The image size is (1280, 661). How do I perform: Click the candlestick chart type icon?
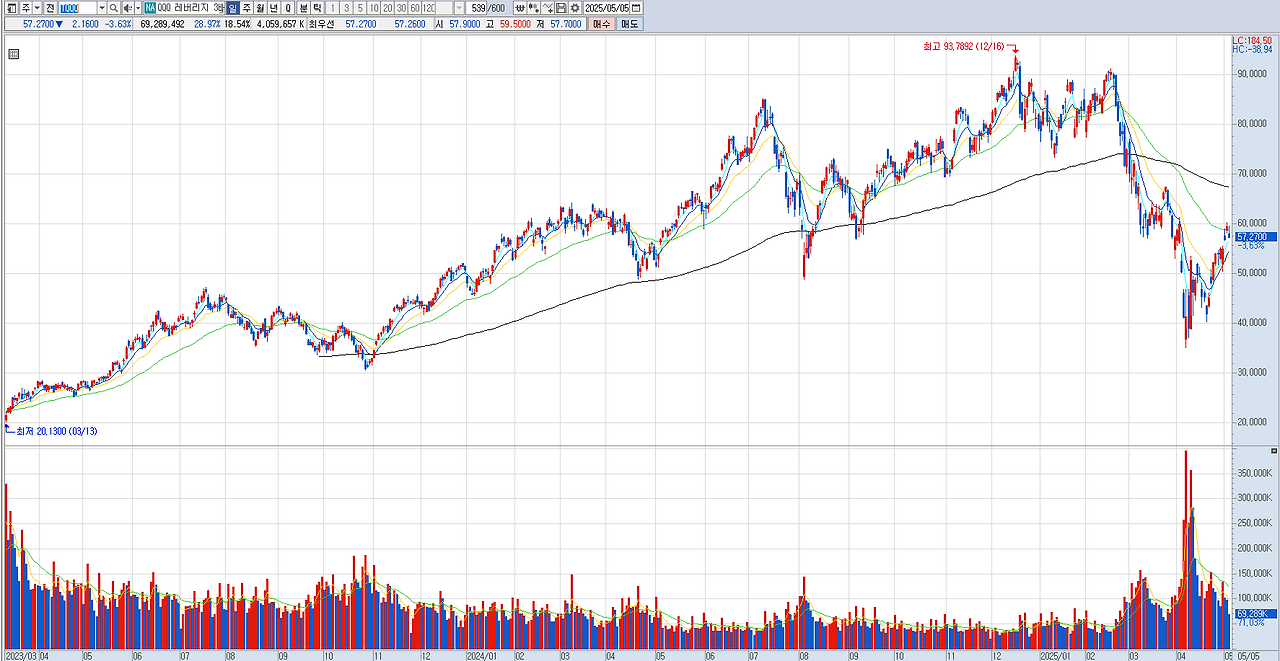(x=534, y=8)
